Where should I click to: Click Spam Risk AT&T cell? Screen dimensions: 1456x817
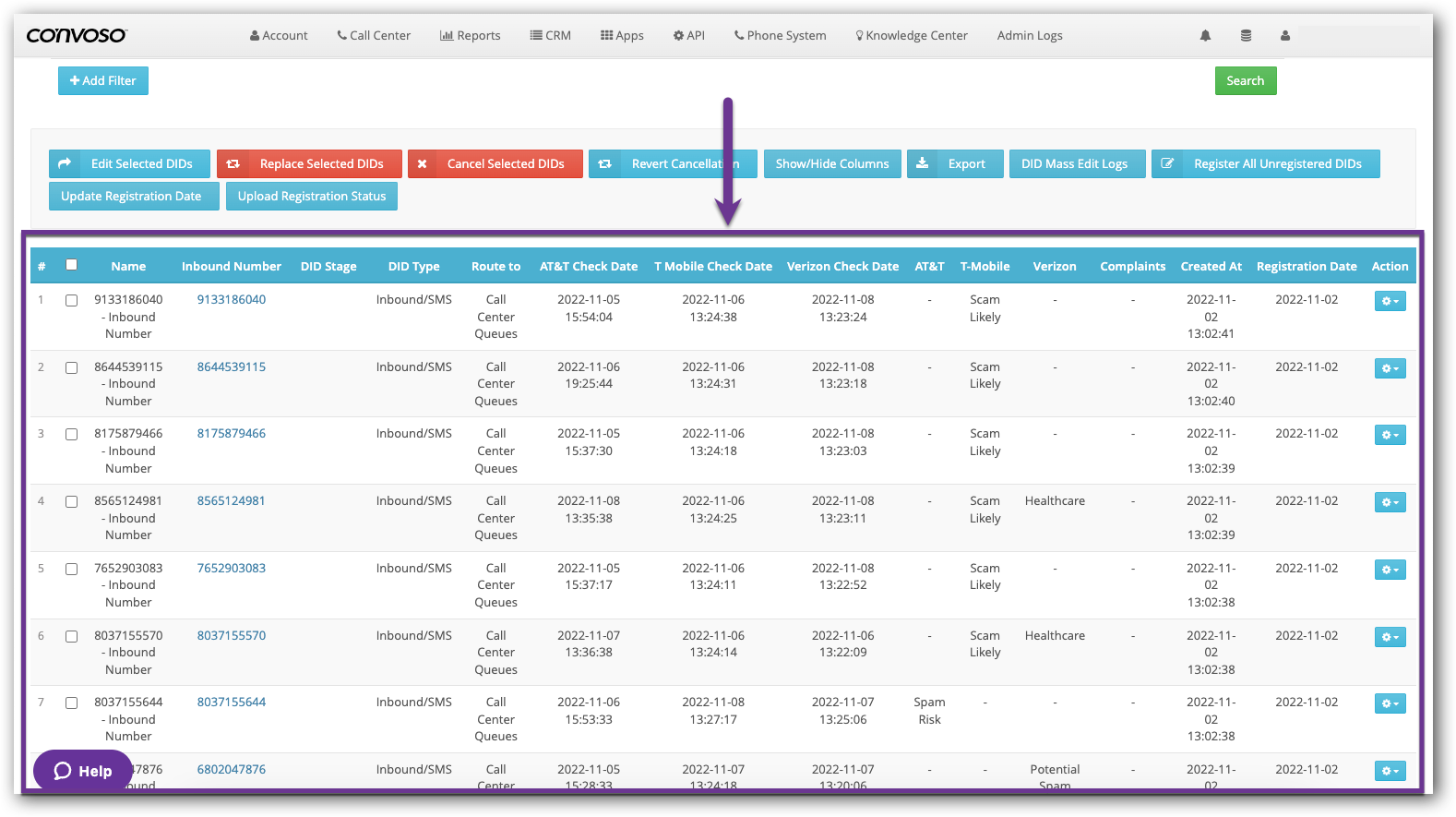tap(929, 711)
